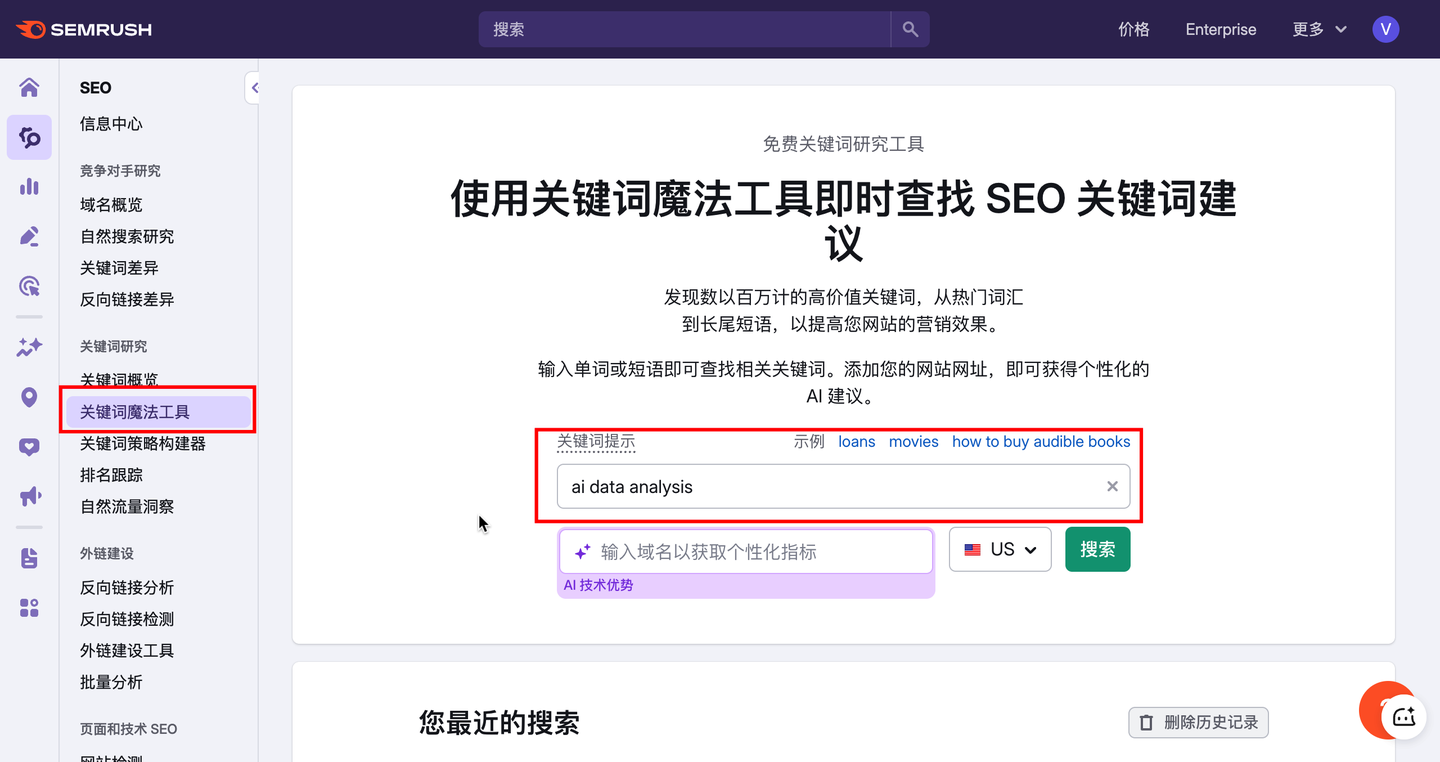Click the Semrush logo
Viewport: 1440px width, 762px height.
(84, 29)
